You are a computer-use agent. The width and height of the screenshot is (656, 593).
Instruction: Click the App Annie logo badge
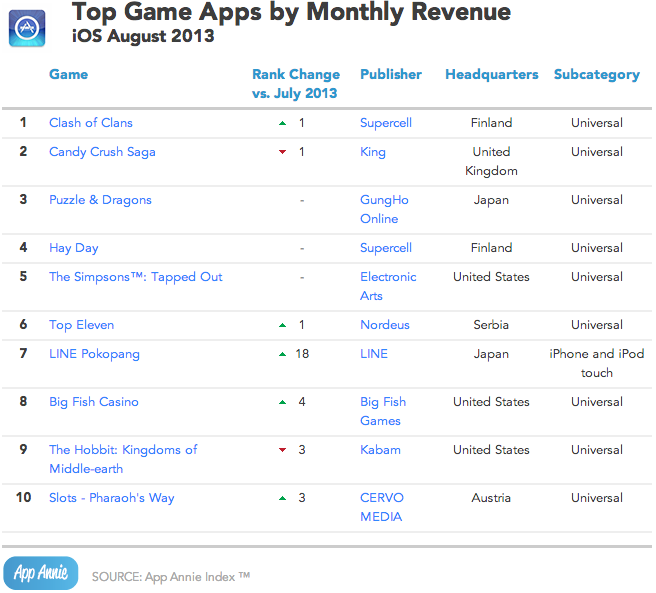(x=41, y=572)
